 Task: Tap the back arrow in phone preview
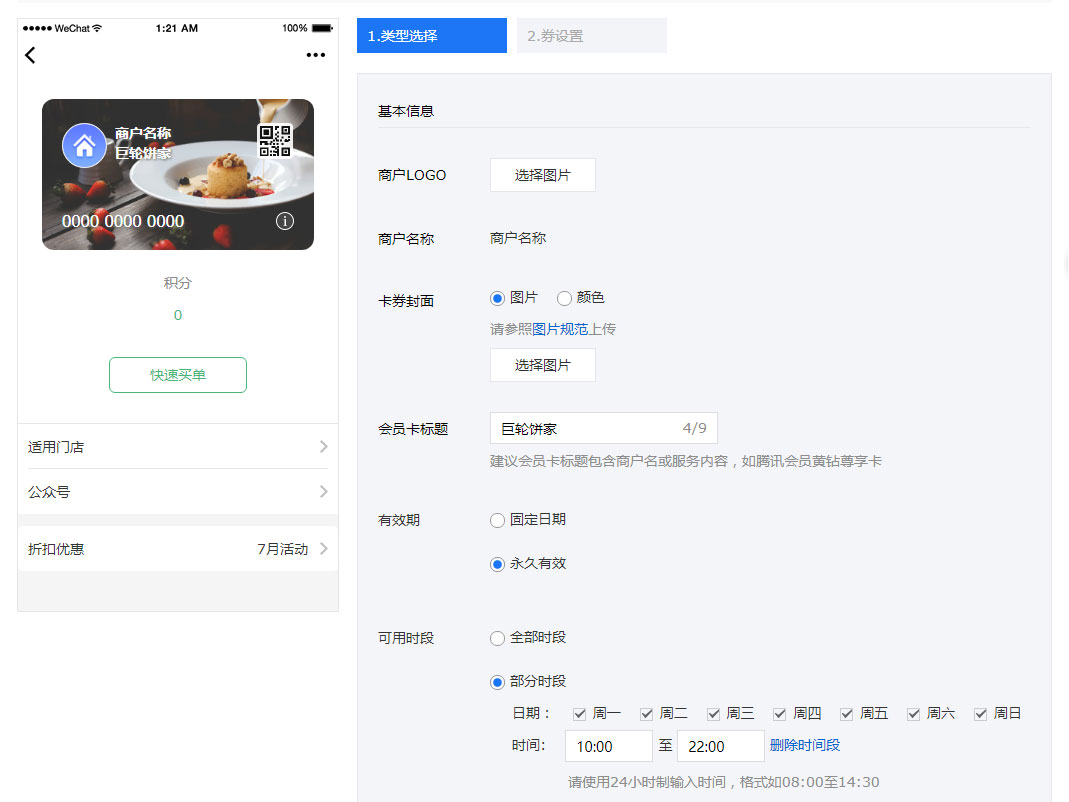[30, 55]
